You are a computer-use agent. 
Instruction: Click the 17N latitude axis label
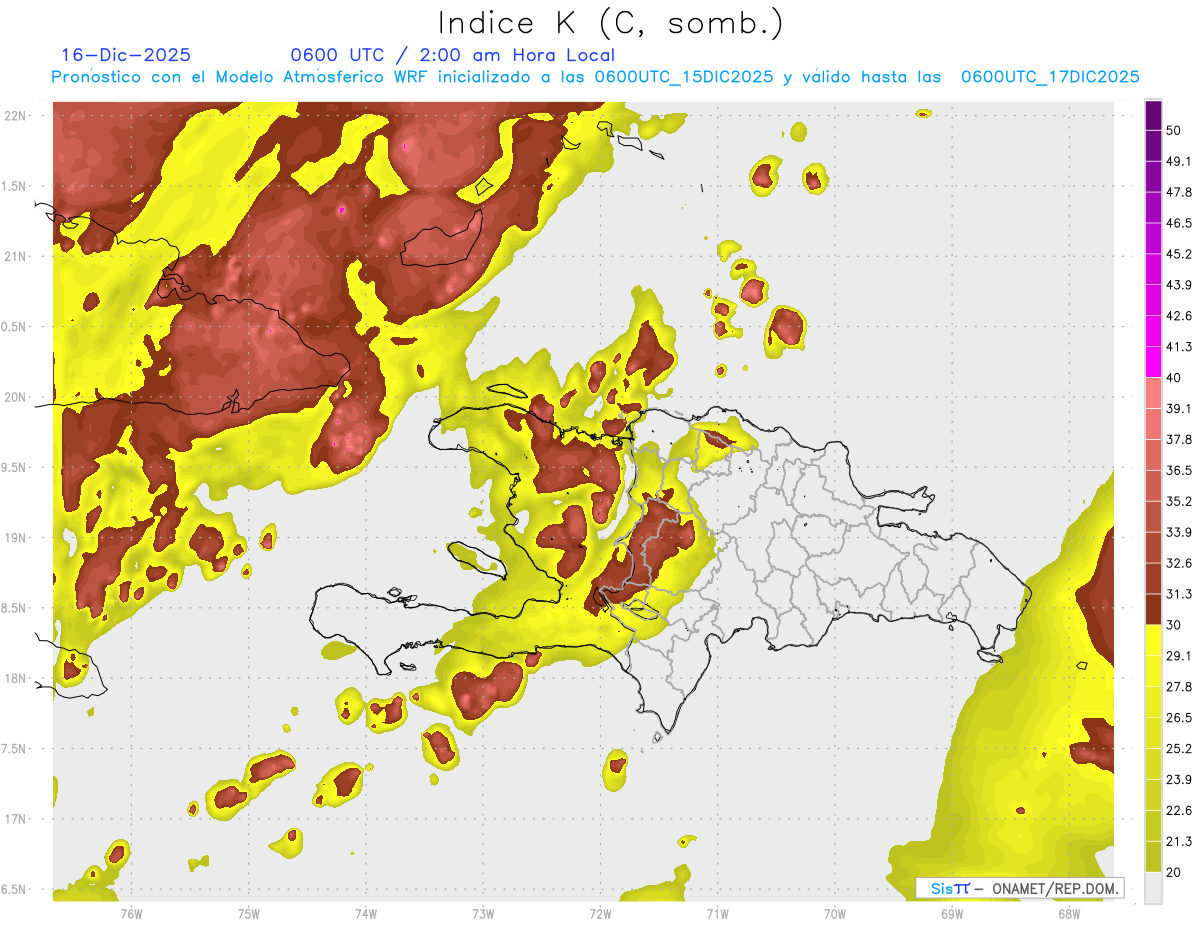(x=18, y=819)
